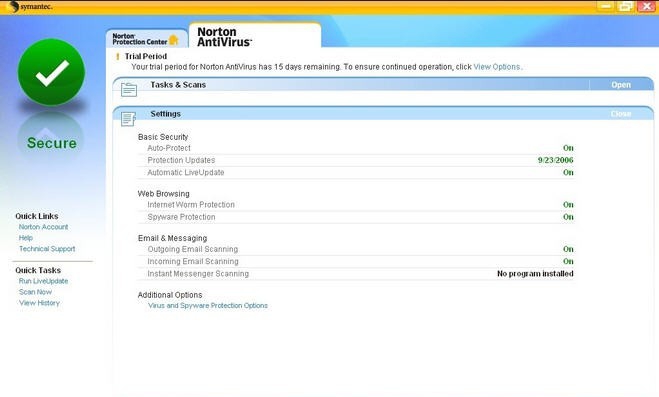This screenshot has height=397, width=659.
Task: Click the Trial Period exclamation warning icon
Action: coord(118,56)
